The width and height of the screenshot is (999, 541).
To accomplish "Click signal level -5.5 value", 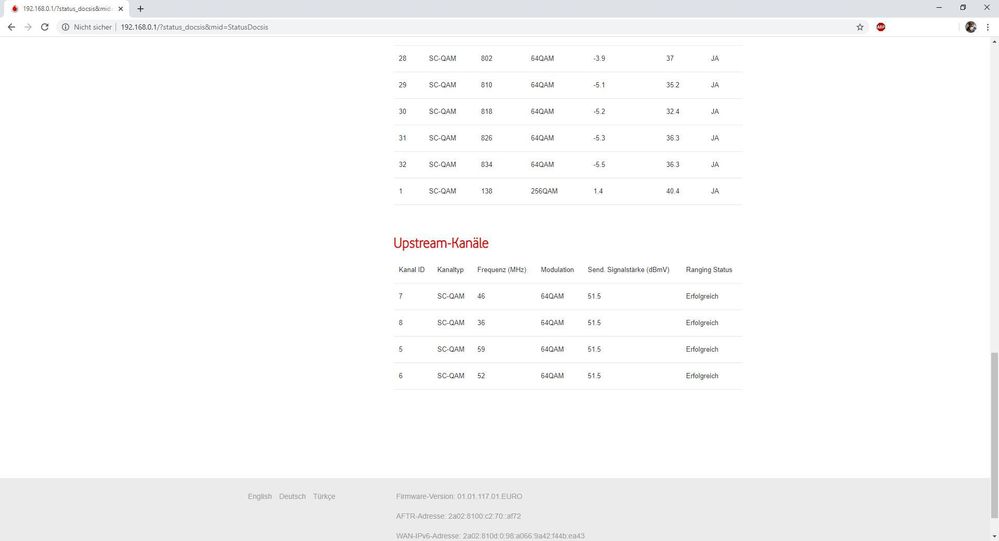I will 599,164.
